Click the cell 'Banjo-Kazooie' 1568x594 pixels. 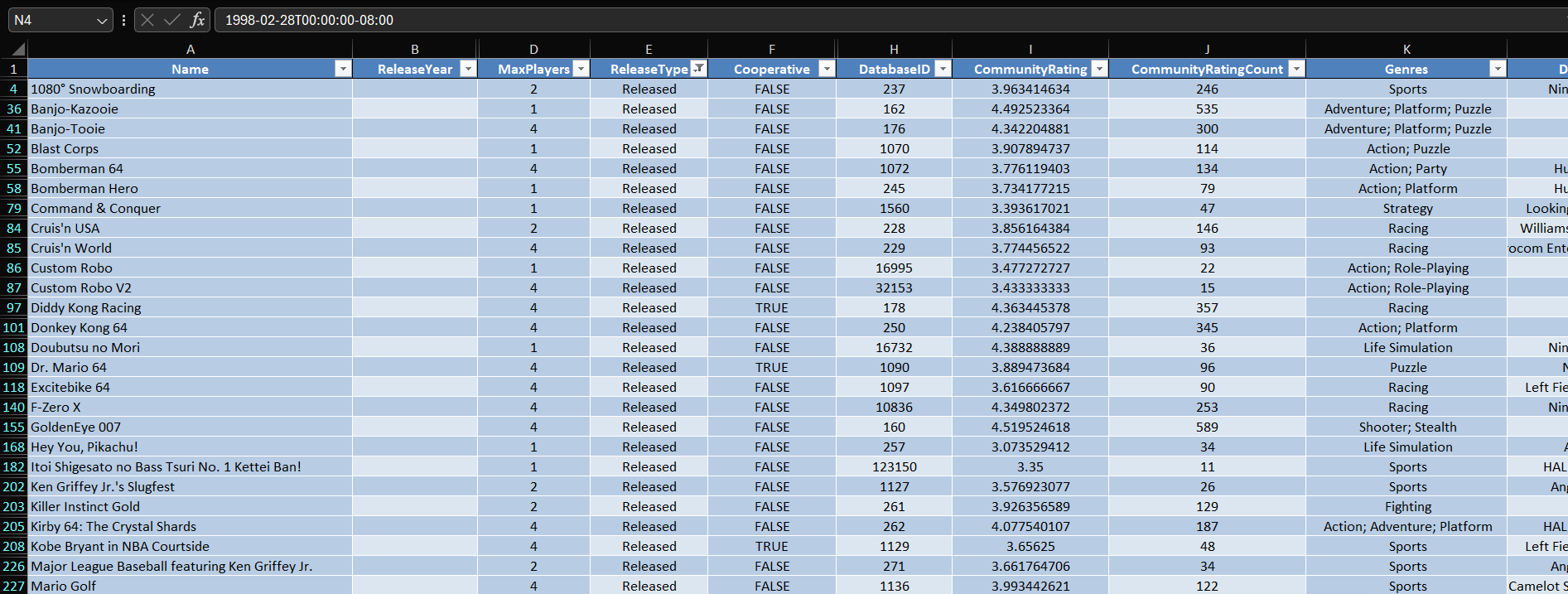191,109
